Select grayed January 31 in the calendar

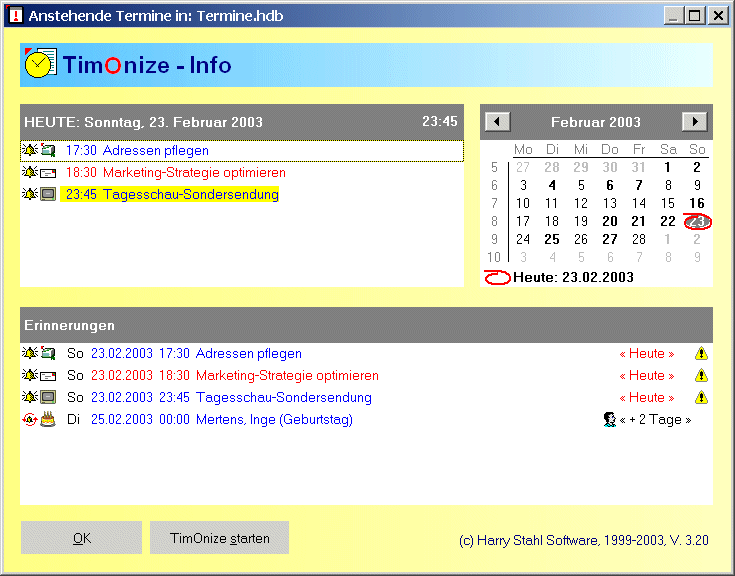coord(638,167)
